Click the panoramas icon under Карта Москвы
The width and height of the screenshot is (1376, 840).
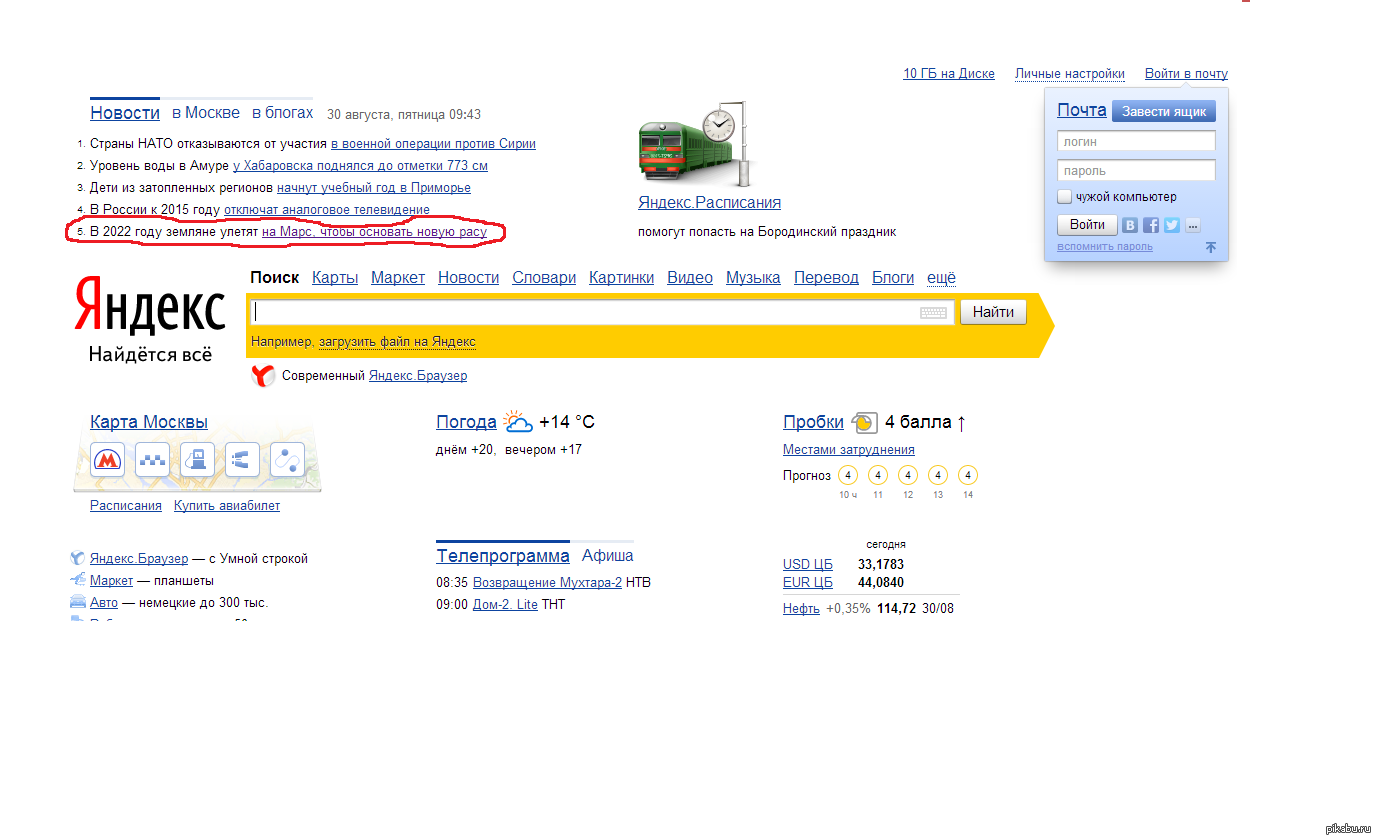click(242, 459)
